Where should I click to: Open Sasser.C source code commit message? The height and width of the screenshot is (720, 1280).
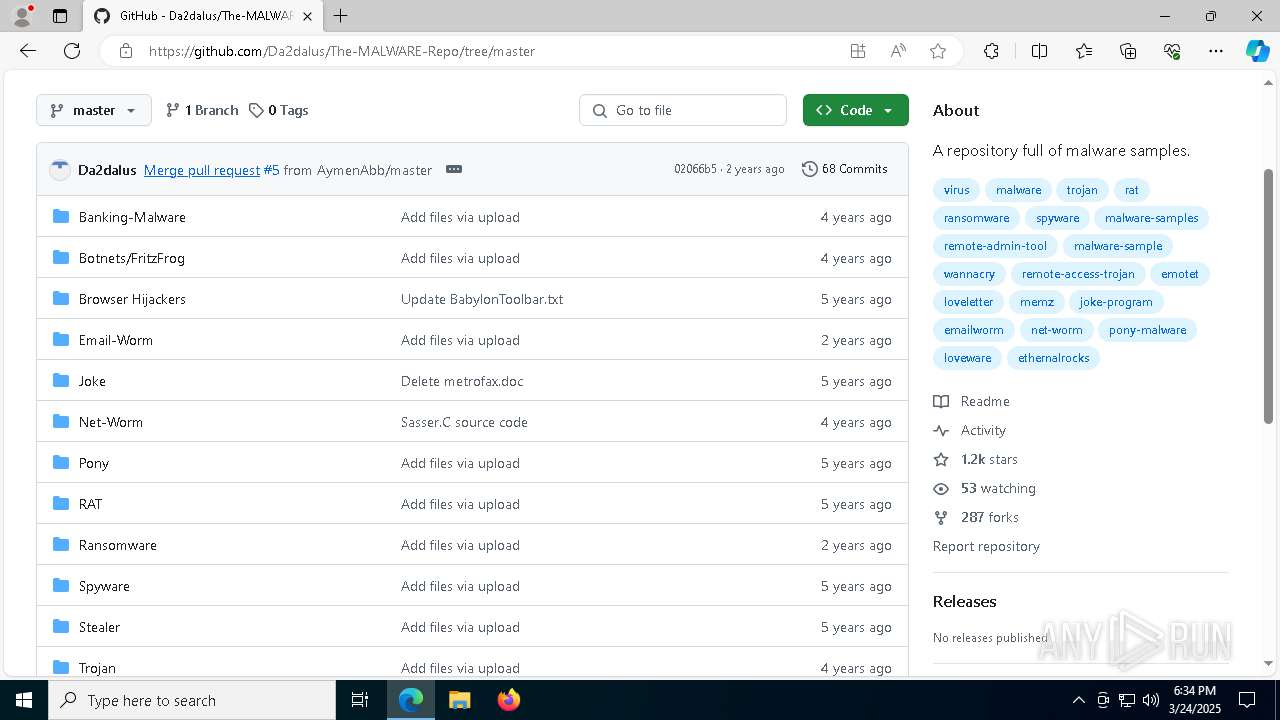464,422
